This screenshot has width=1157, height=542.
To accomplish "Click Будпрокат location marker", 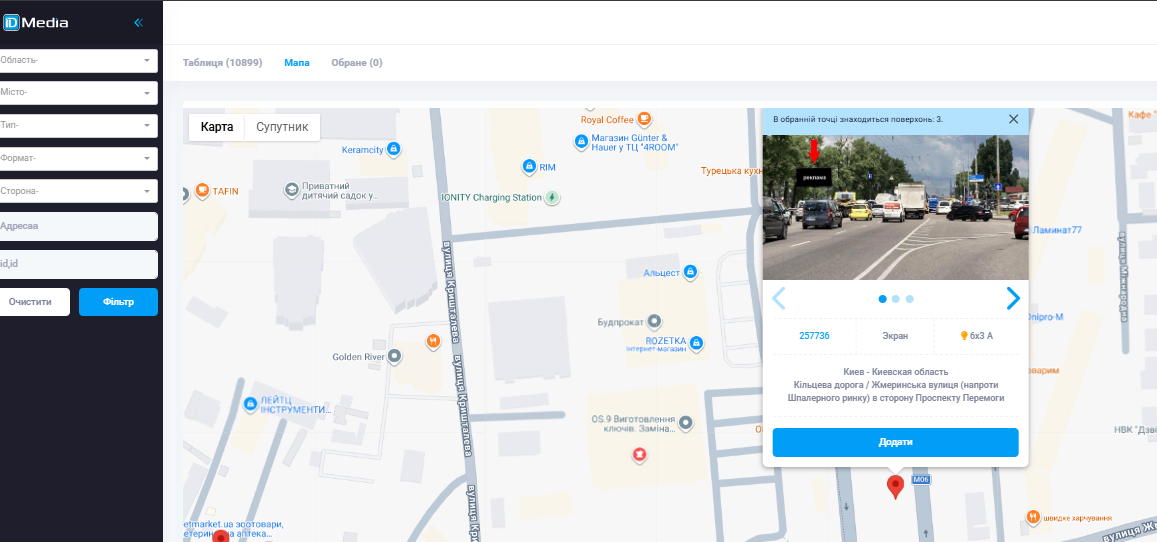I will [x=654, y=322].
